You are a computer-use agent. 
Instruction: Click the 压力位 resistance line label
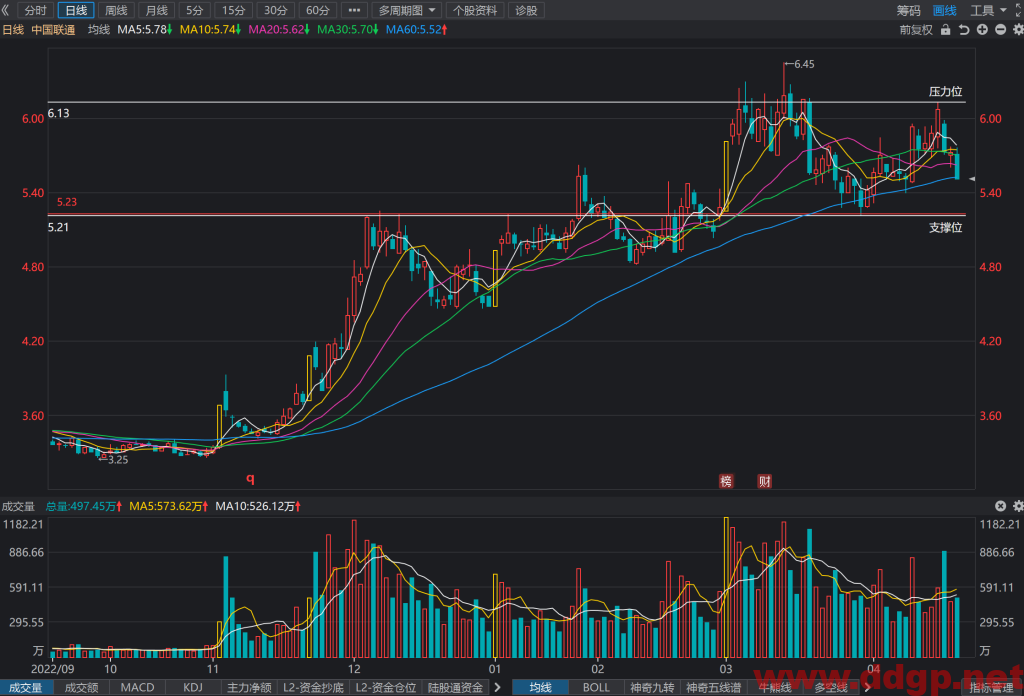tap(946, 91)
